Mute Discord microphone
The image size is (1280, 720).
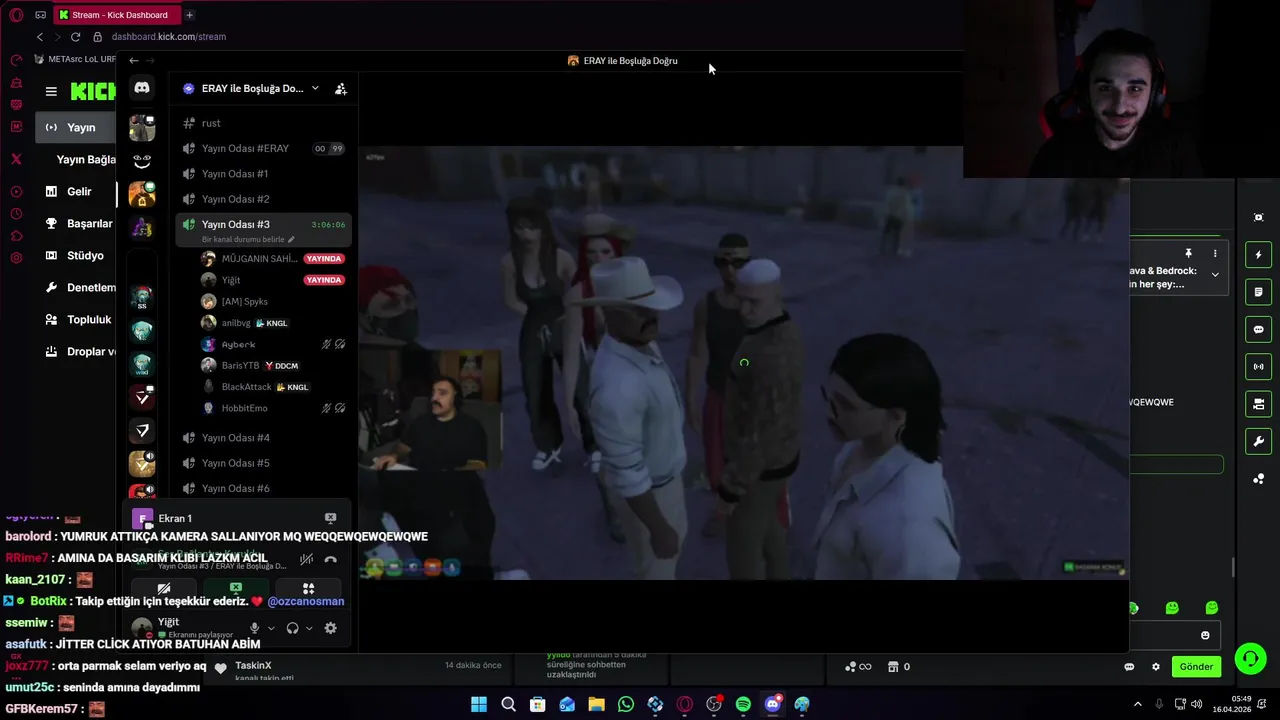255,628
